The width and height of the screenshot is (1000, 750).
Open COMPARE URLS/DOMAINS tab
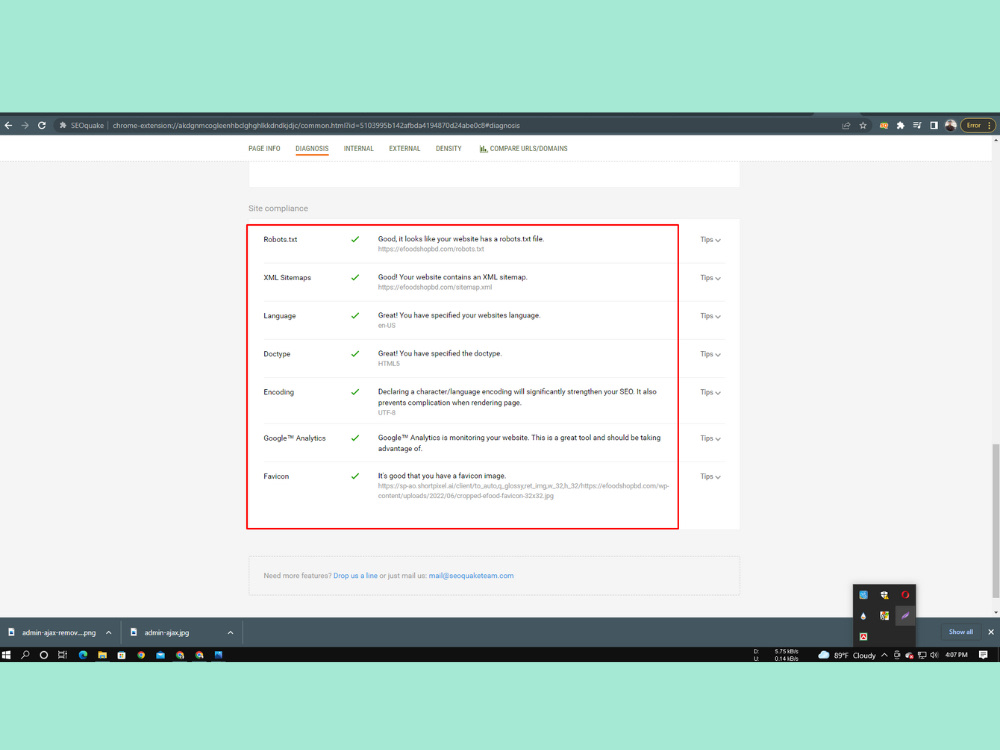[x=523, y=149]
